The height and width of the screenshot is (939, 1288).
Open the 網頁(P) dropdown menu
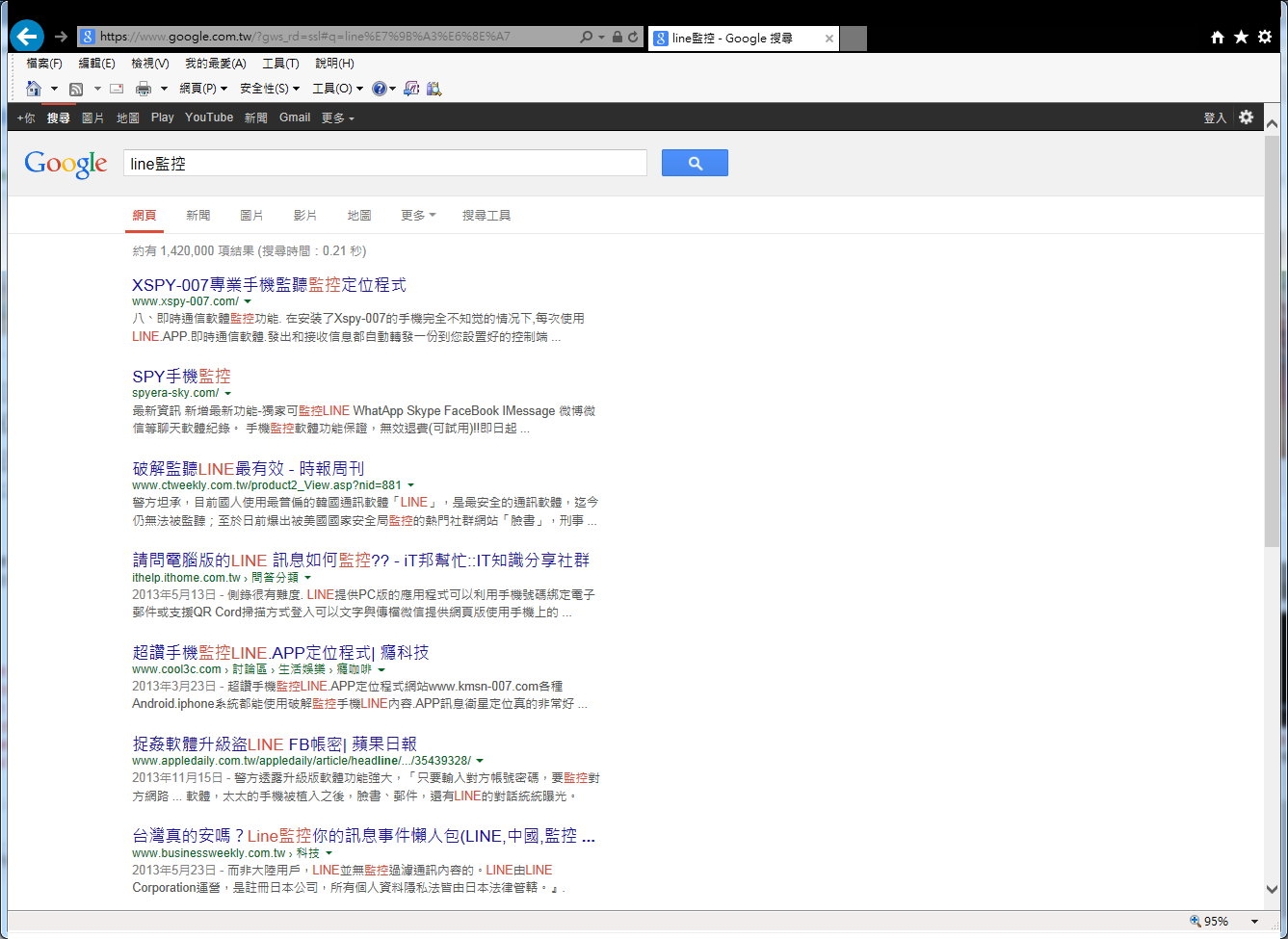pos(203,89)
